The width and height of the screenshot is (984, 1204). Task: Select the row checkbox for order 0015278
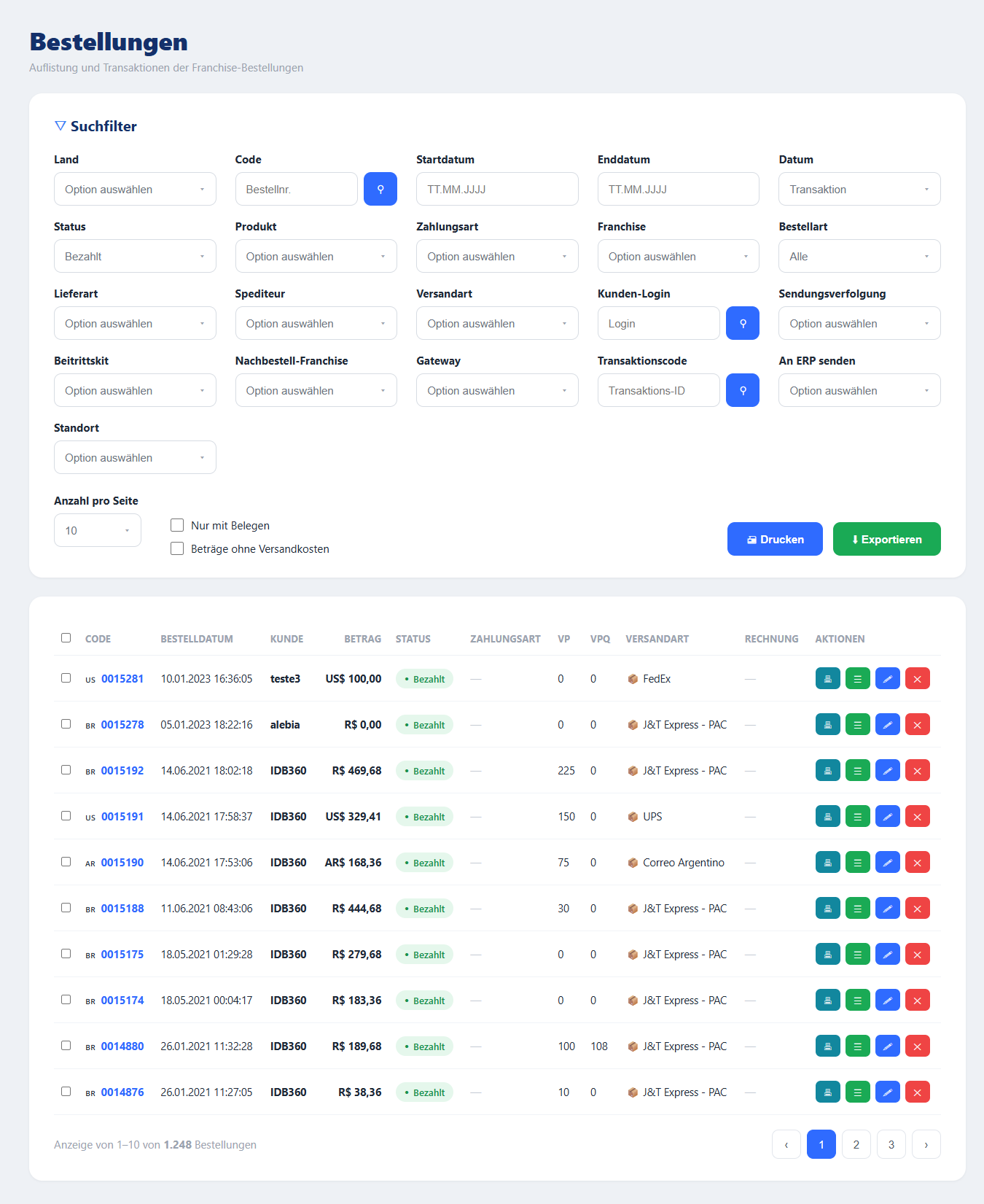(66, 724)
